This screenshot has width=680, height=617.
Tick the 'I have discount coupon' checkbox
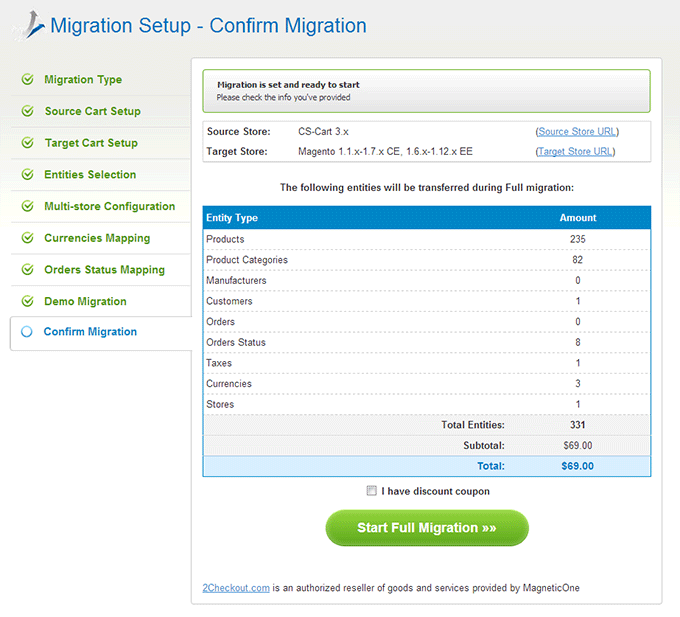371,490
